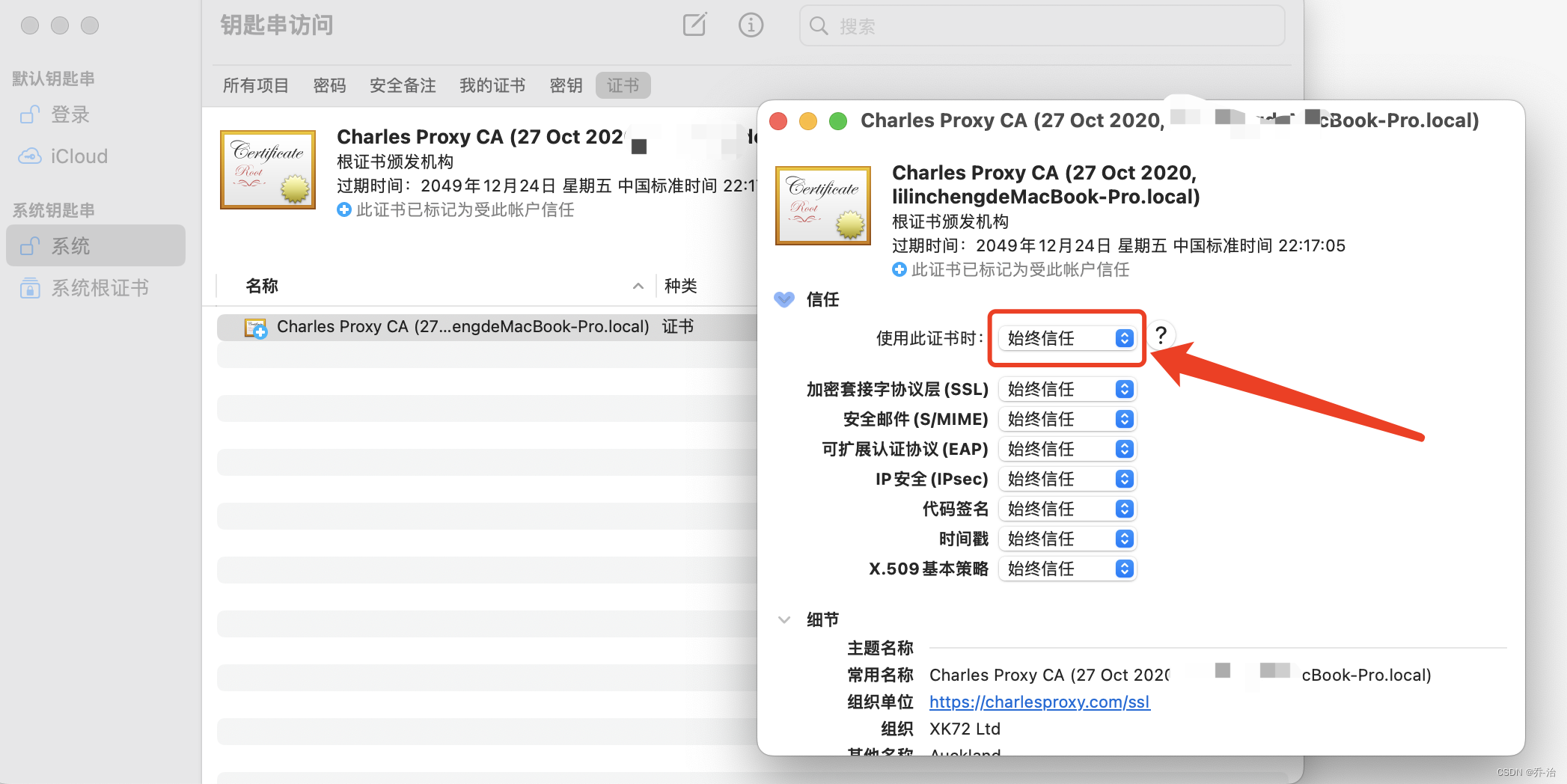
Task: Click the blue plus trust badge in detail window
Action: pyautogui.click(x=899, y=269)
